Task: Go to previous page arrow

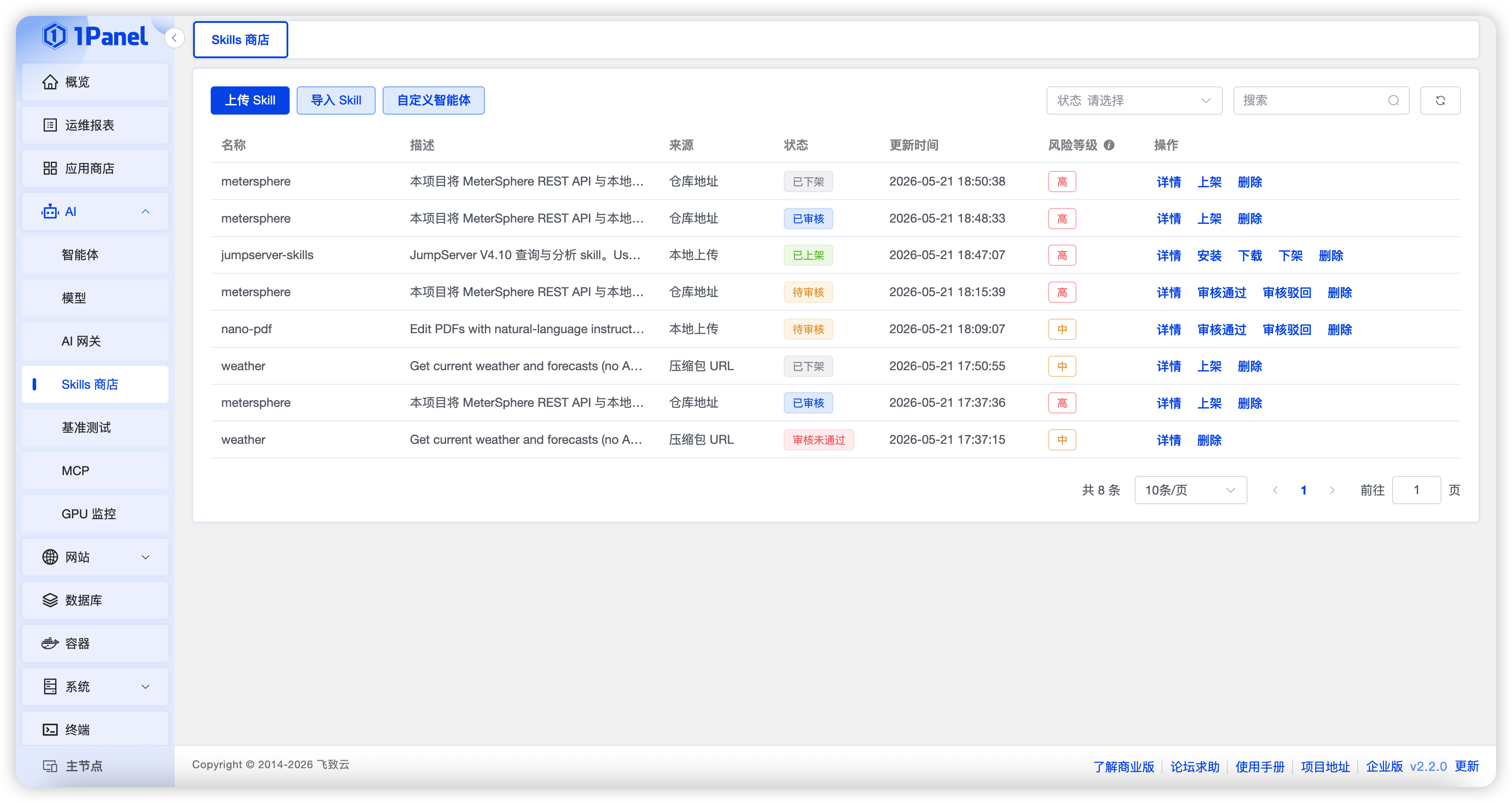Action: point(1275,490)
